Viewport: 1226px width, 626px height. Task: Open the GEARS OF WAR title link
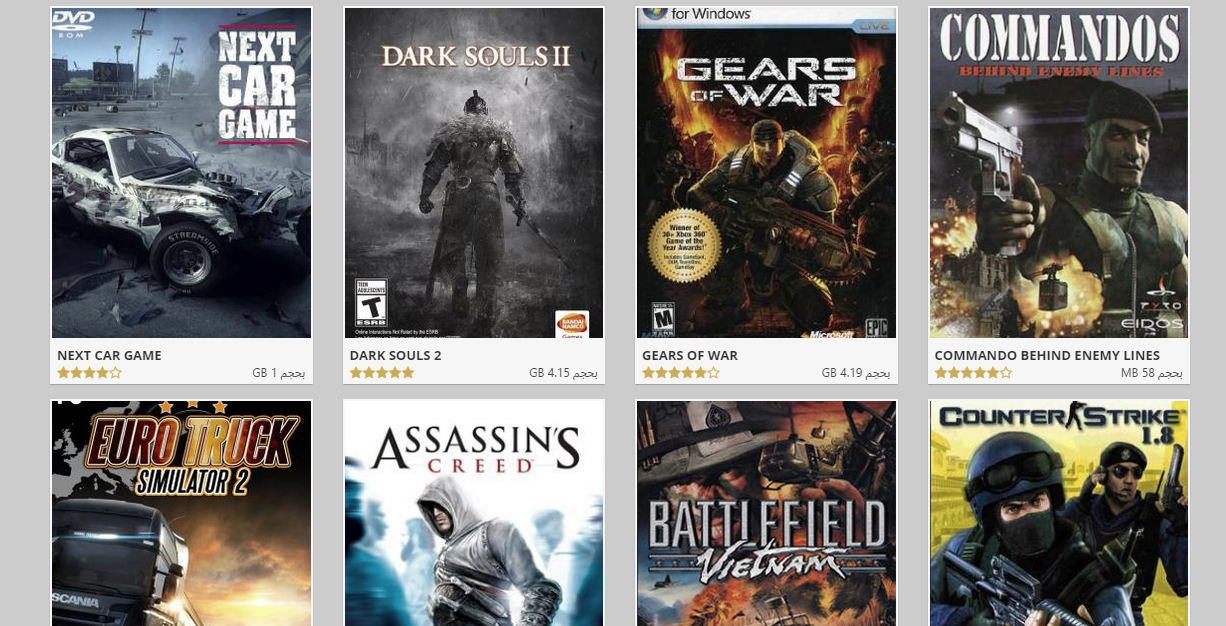pyautogui.click(x=690, y=355)
